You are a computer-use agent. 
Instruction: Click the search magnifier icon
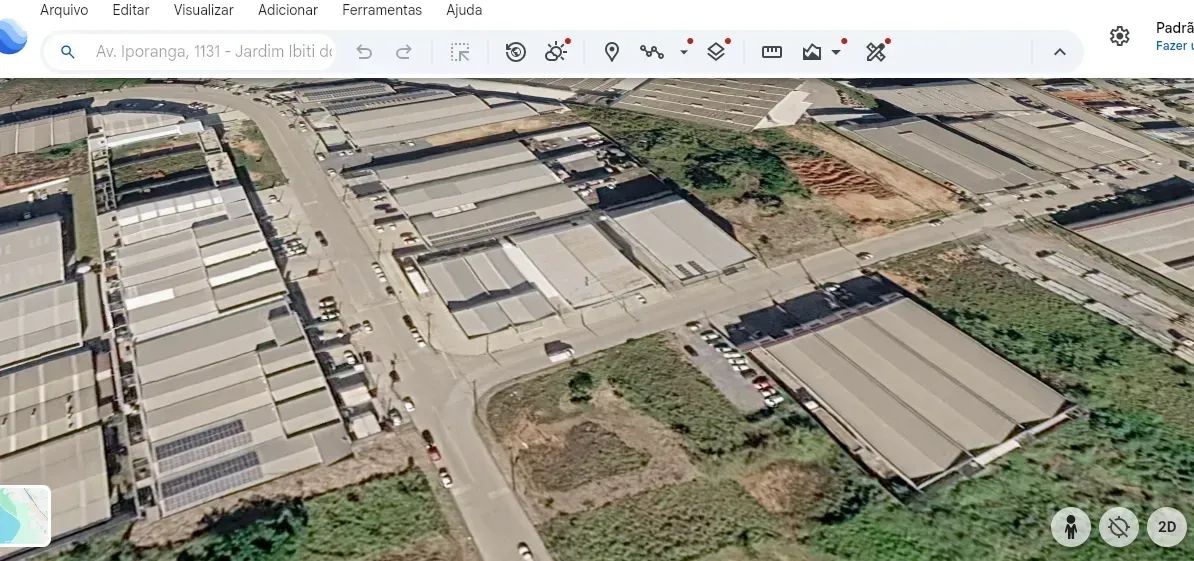tap(68, 52)
